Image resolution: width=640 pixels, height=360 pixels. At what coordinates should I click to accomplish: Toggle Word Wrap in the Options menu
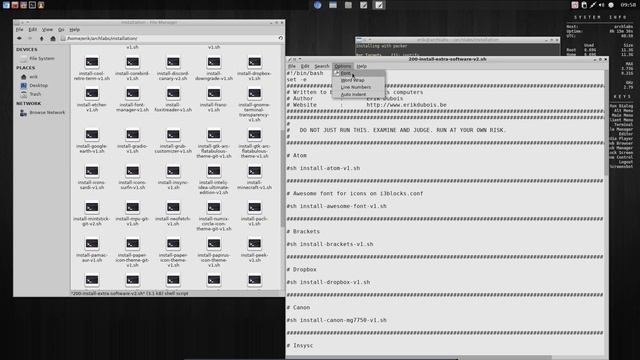(x=358, y=80)
